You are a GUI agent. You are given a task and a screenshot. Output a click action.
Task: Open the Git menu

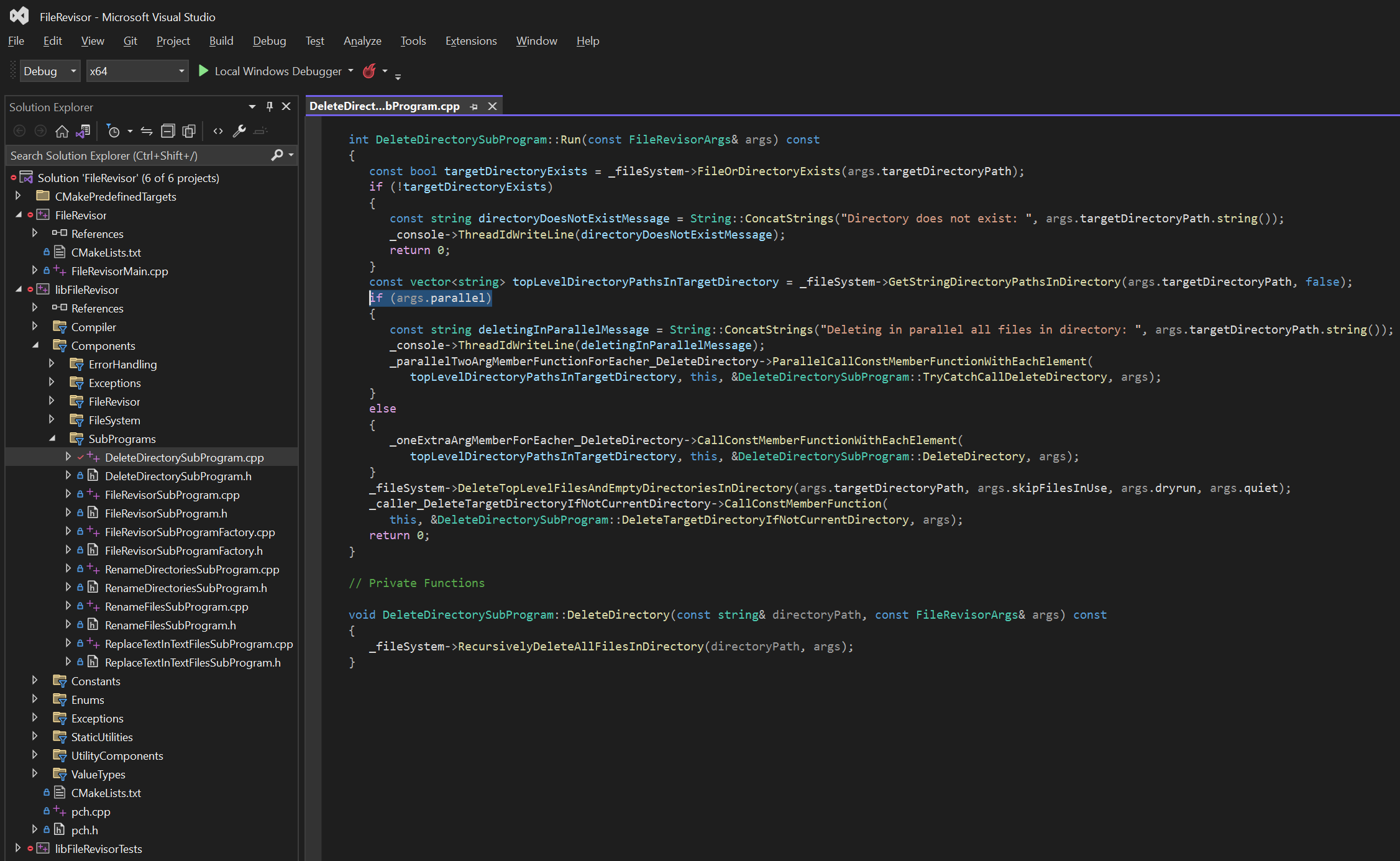130,41
